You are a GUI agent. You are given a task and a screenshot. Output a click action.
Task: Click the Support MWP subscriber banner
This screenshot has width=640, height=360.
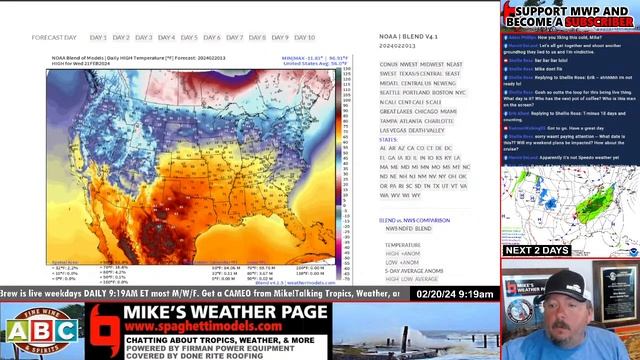(570, 16)
